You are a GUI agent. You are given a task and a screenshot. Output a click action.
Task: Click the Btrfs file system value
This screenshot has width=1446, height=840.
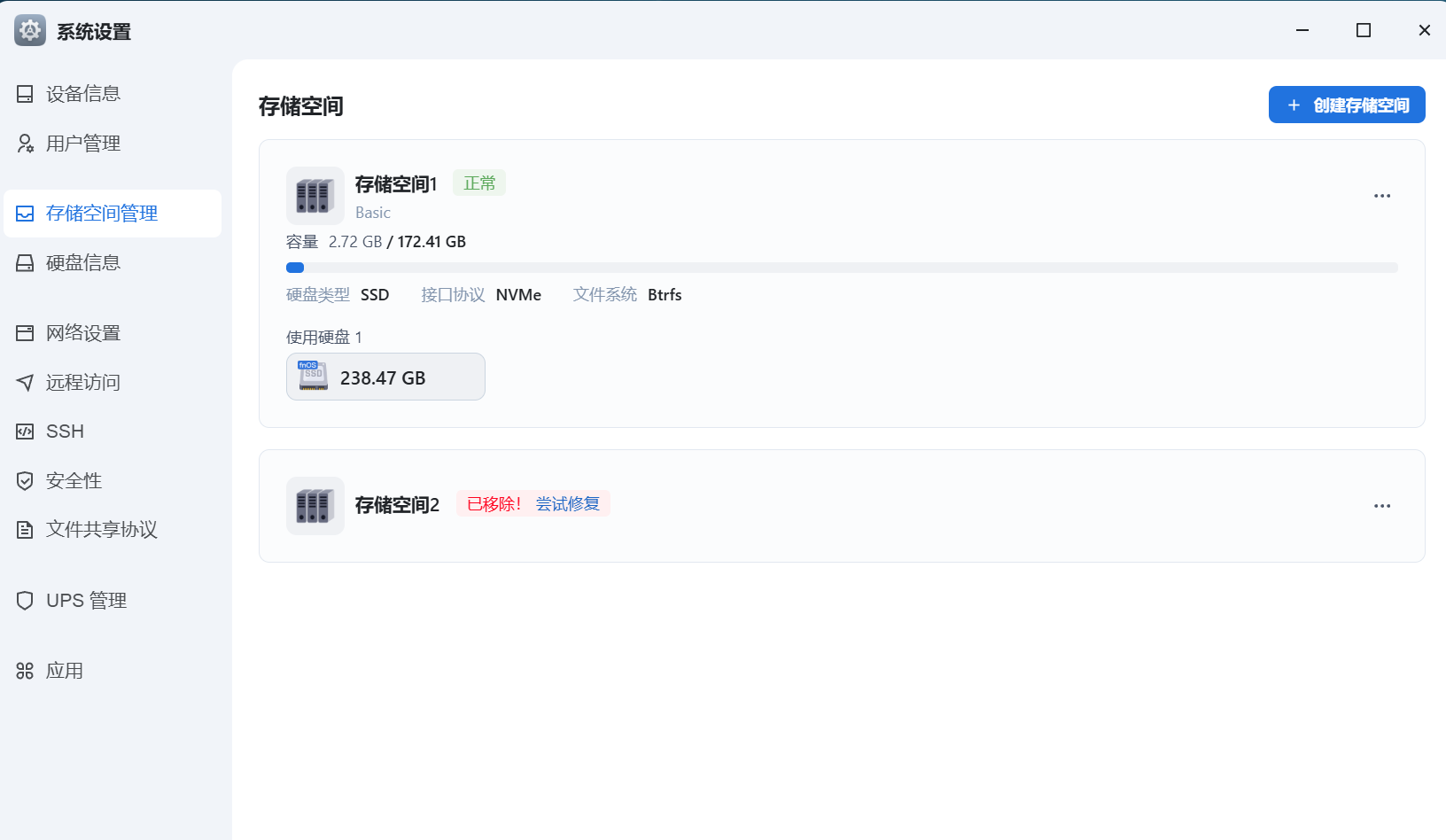(x=665, y=295)
